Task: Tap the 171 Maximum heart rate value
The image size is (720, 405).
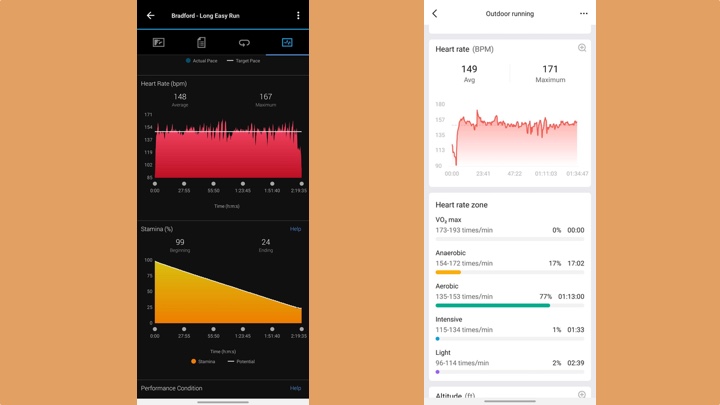Action: point(550,69)
